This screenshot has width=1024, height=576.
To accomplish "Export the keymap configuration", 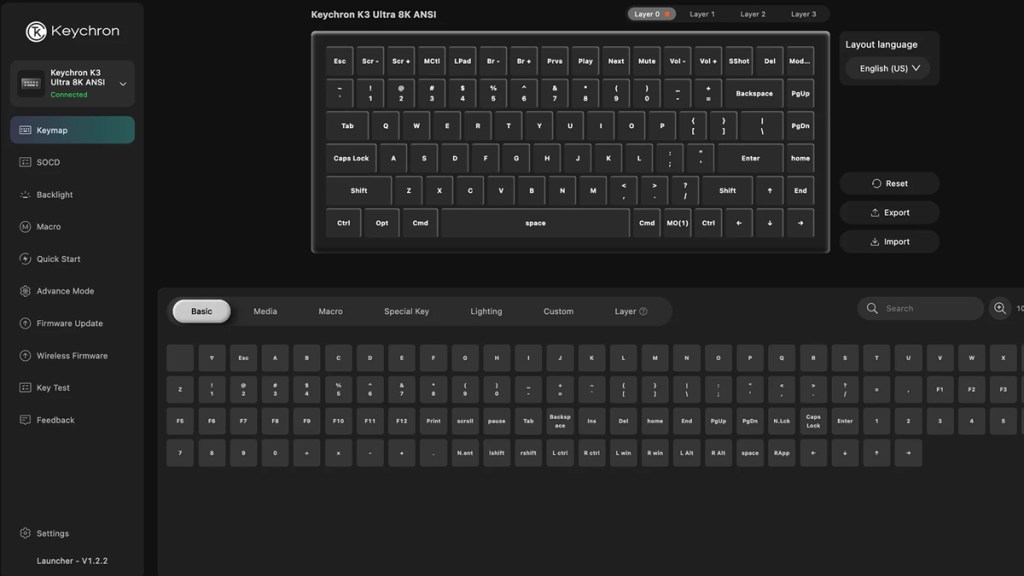I will [x=889, y=212].
